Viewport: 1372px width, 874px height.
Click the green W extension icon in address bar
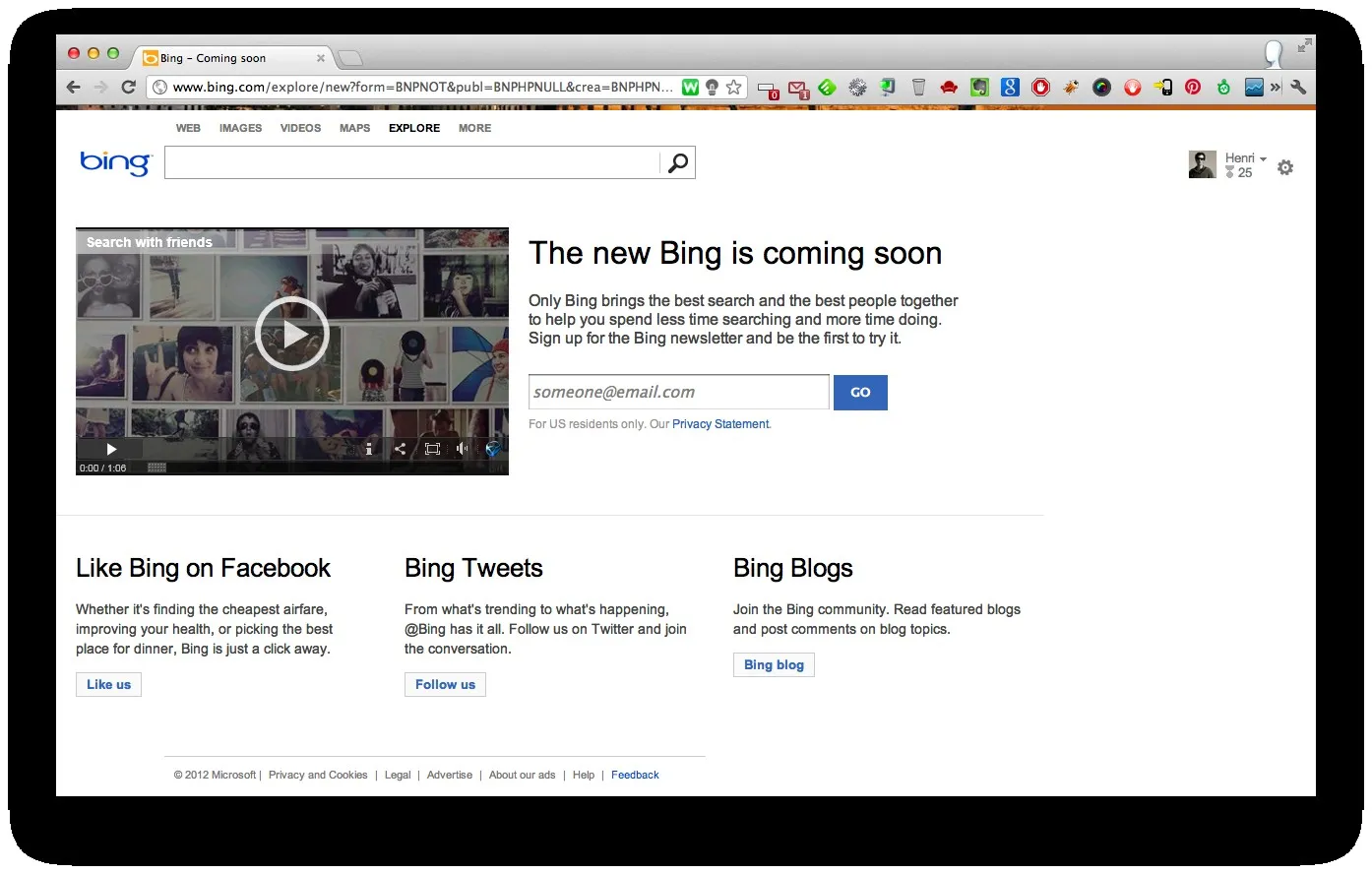[691, 87]
